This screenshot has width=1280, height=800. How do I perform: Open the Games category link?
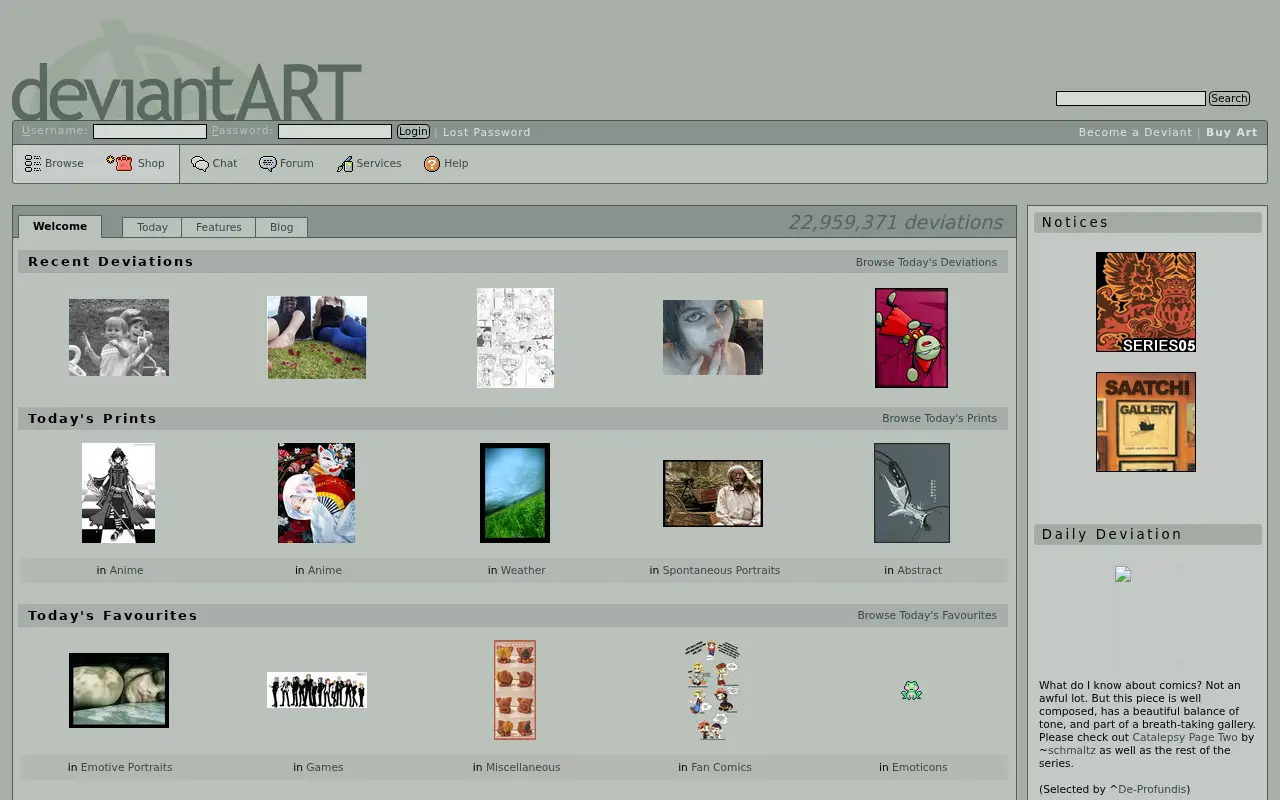pos(325,767)
